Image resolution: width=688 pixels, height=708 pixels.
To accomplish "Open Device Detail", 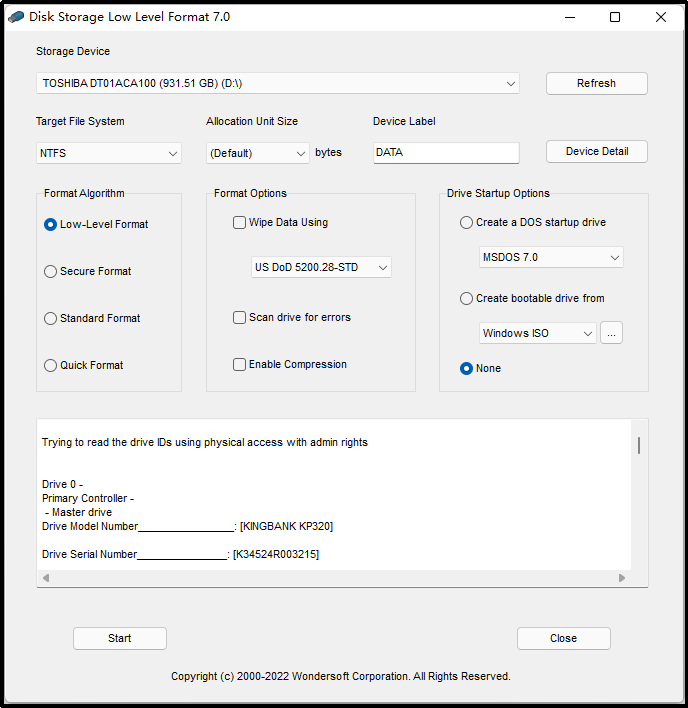I will [596, 151].
